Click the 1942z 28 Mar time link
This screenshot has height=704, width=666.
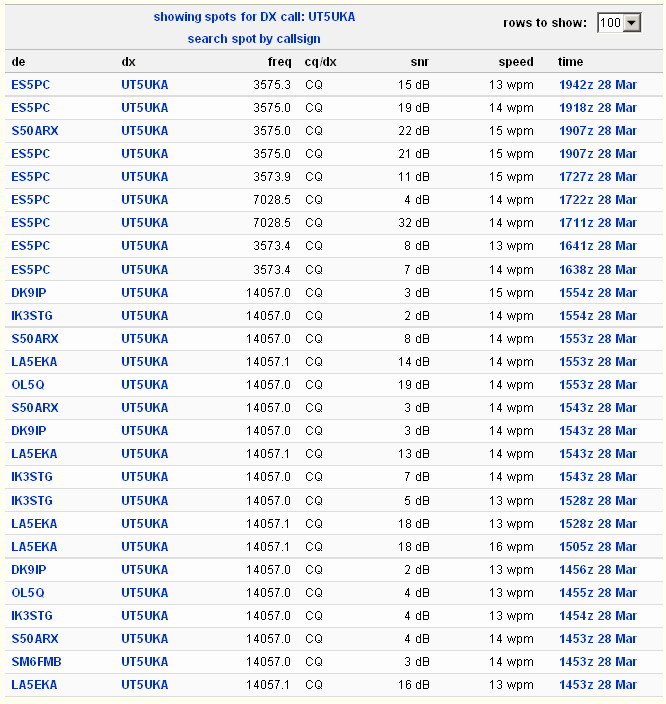click(x=598, y=85)
